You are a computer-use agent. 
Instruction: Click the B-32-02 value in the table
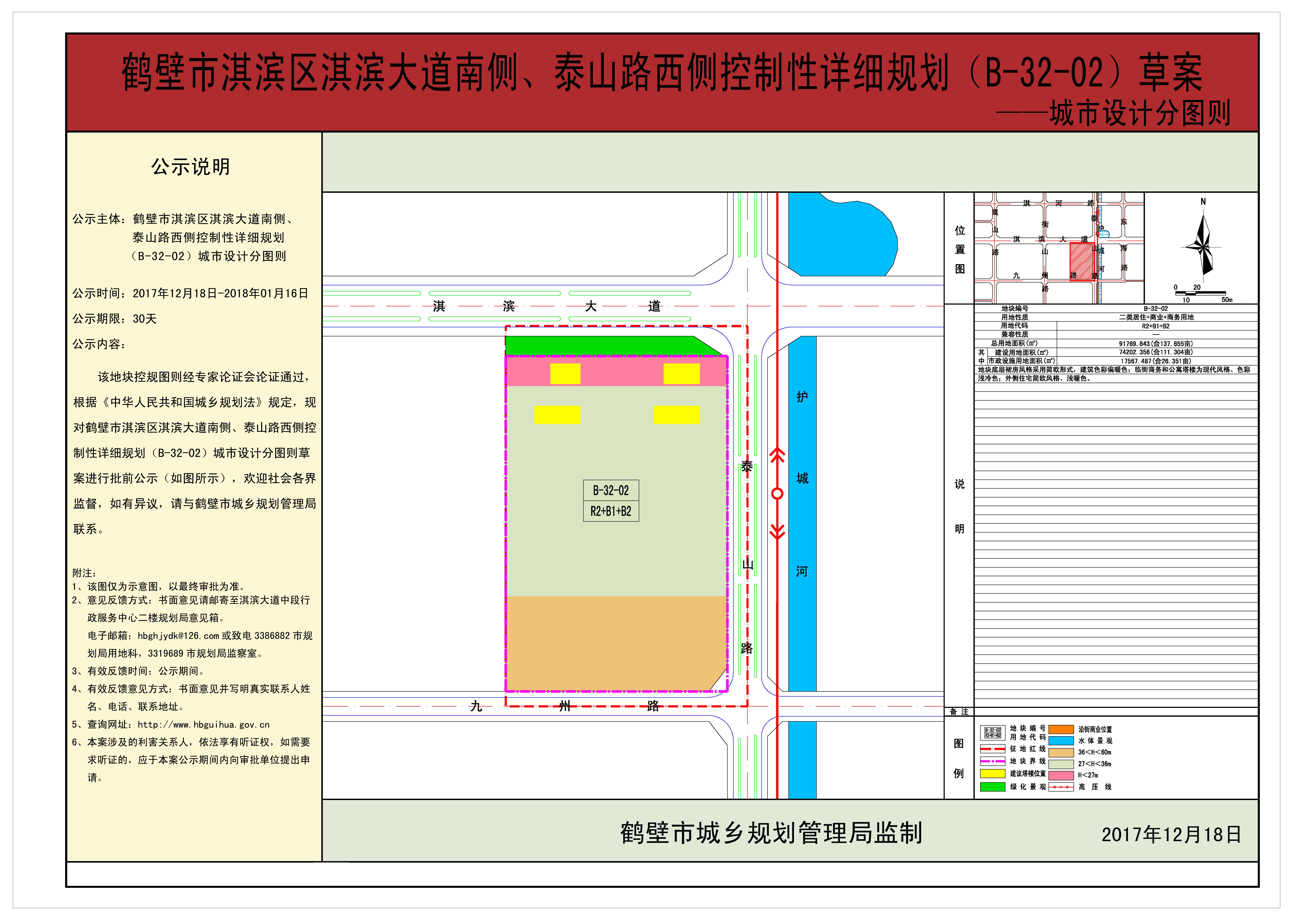pos(1156,308)
